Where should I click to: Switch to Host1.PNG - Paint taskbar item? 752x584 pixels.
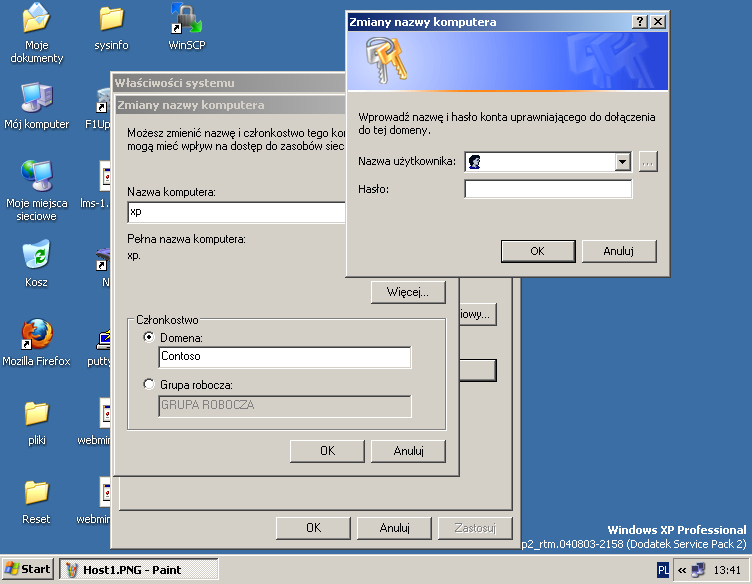[138, 570]
